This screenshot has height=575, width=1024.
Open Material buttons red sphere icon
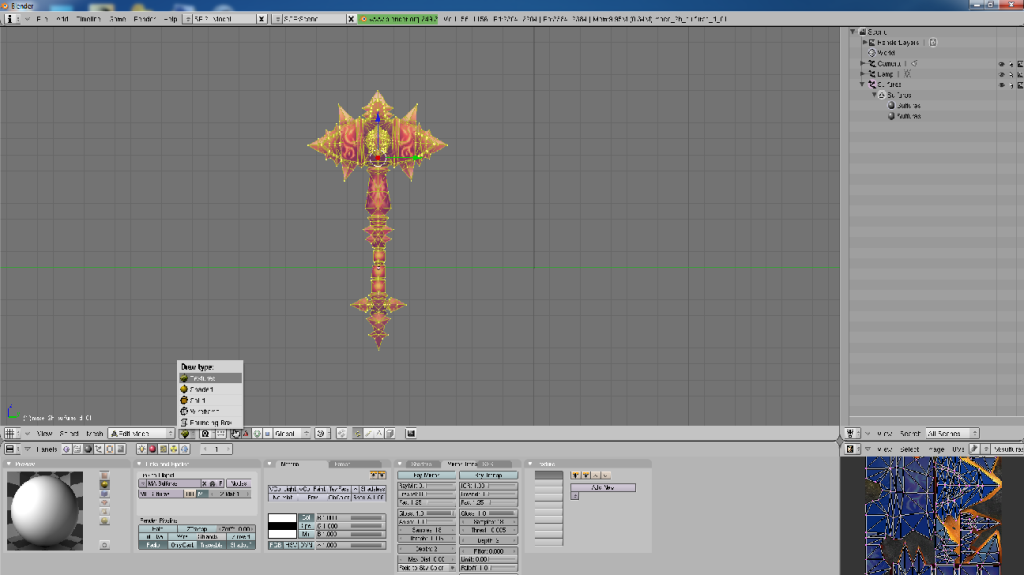pos(152,449)
